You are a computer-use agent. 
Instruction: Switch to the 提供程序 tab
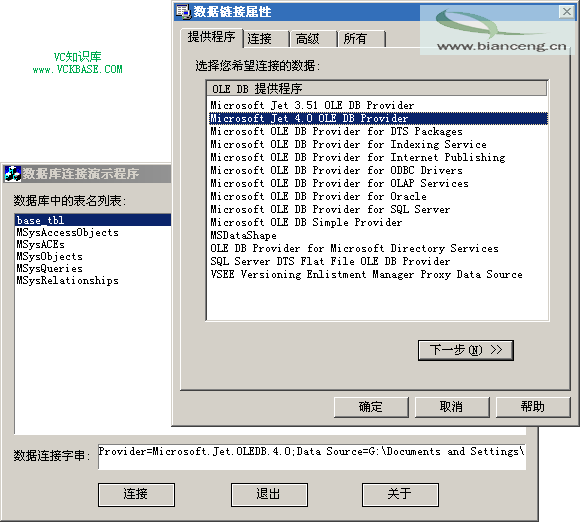pyautogui.click(x=211, y=37)
